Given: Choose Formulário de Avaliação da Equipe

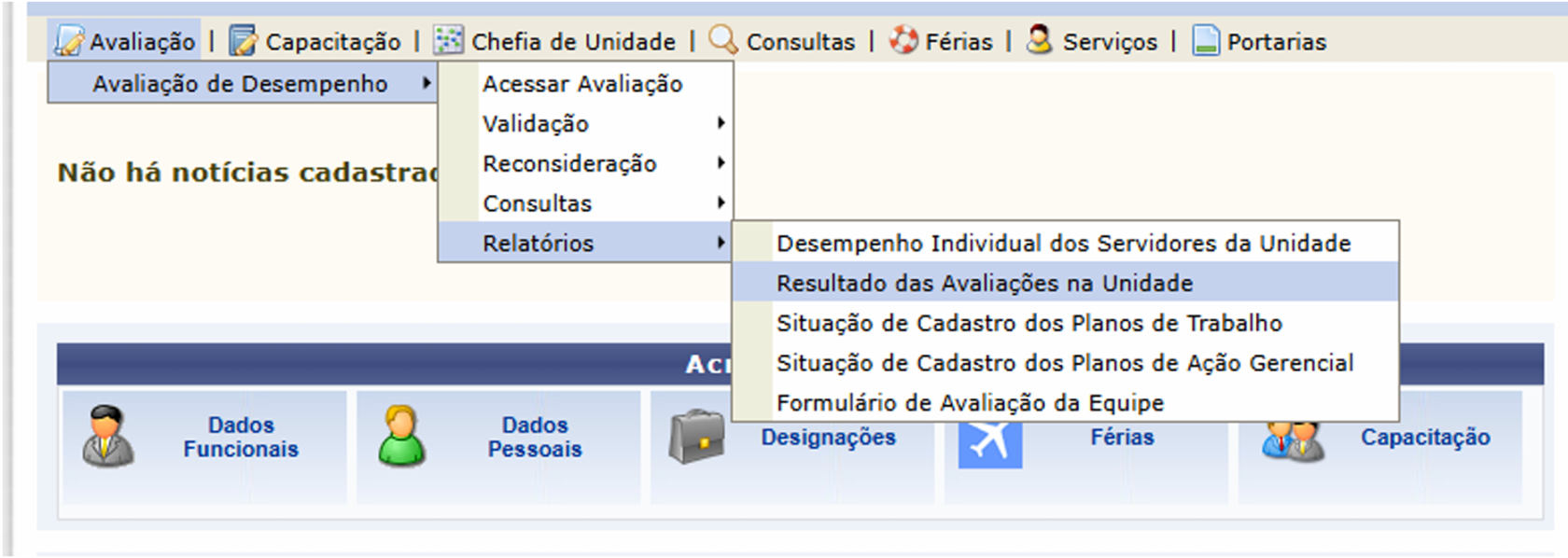Looking at the screenshot, I should pyautogui.click(x=1065, y=403).
